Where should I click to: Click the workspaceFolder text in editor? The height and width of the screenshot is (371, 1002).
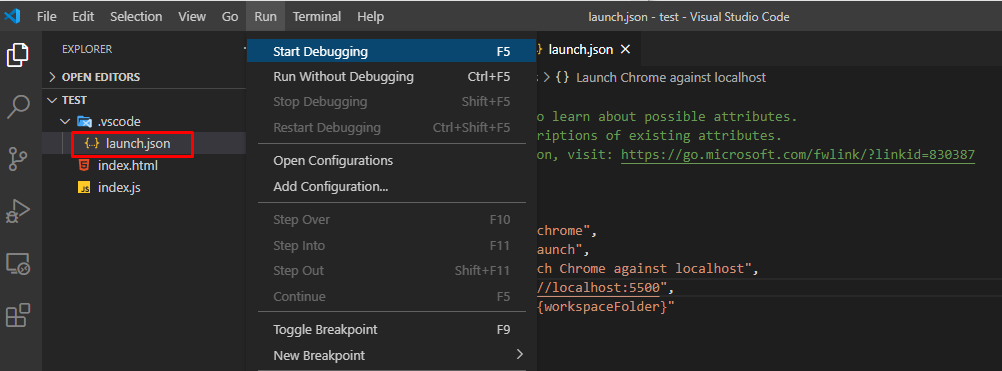pyautogui.click(x=603, y=307)
